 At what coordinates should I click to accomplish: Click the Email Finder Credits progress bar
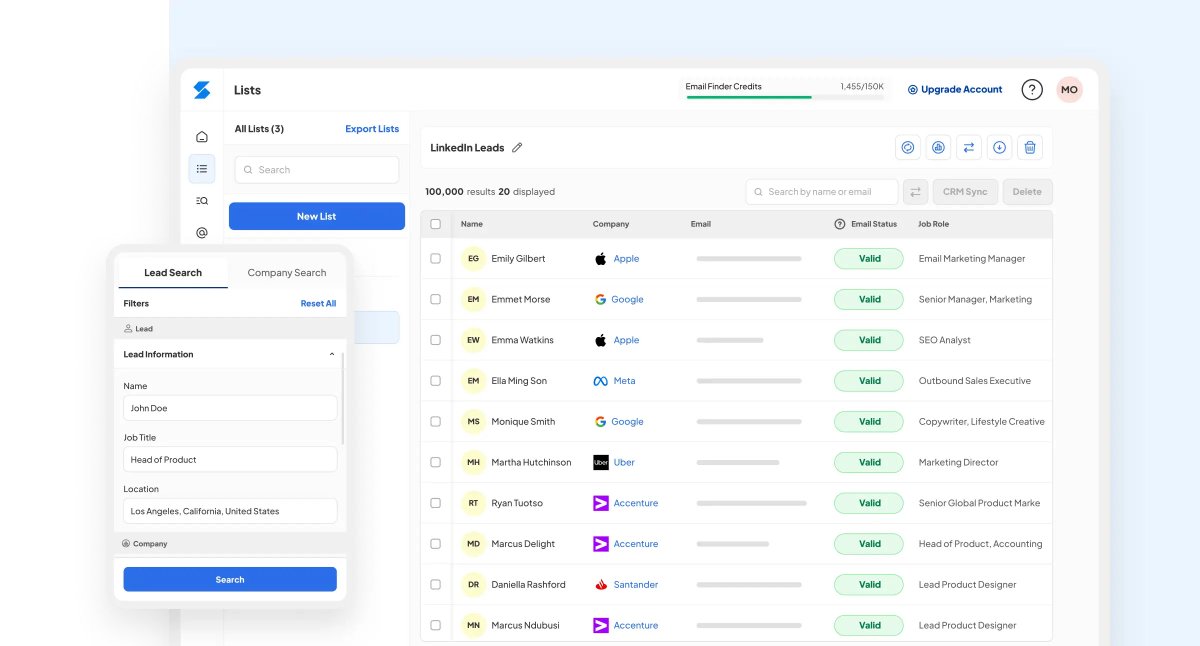click(x=784, y=97)
